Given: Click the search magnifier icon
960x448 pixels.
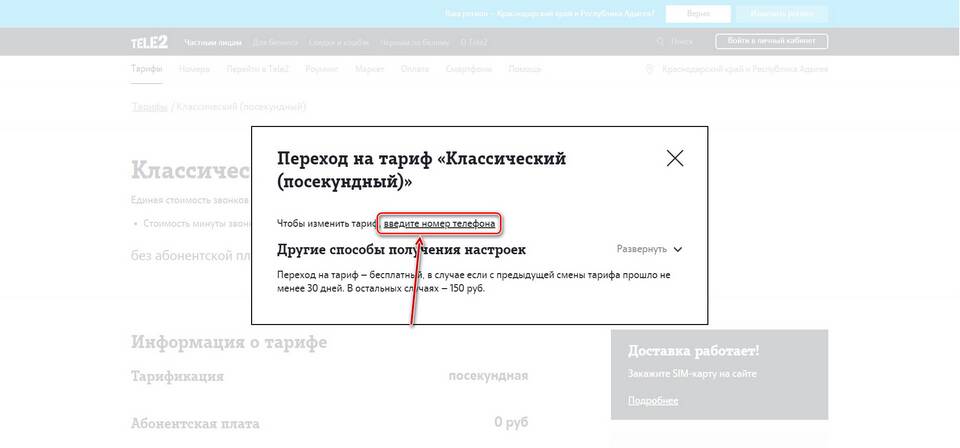Looking at the screenshot, I should click(660, 42).
